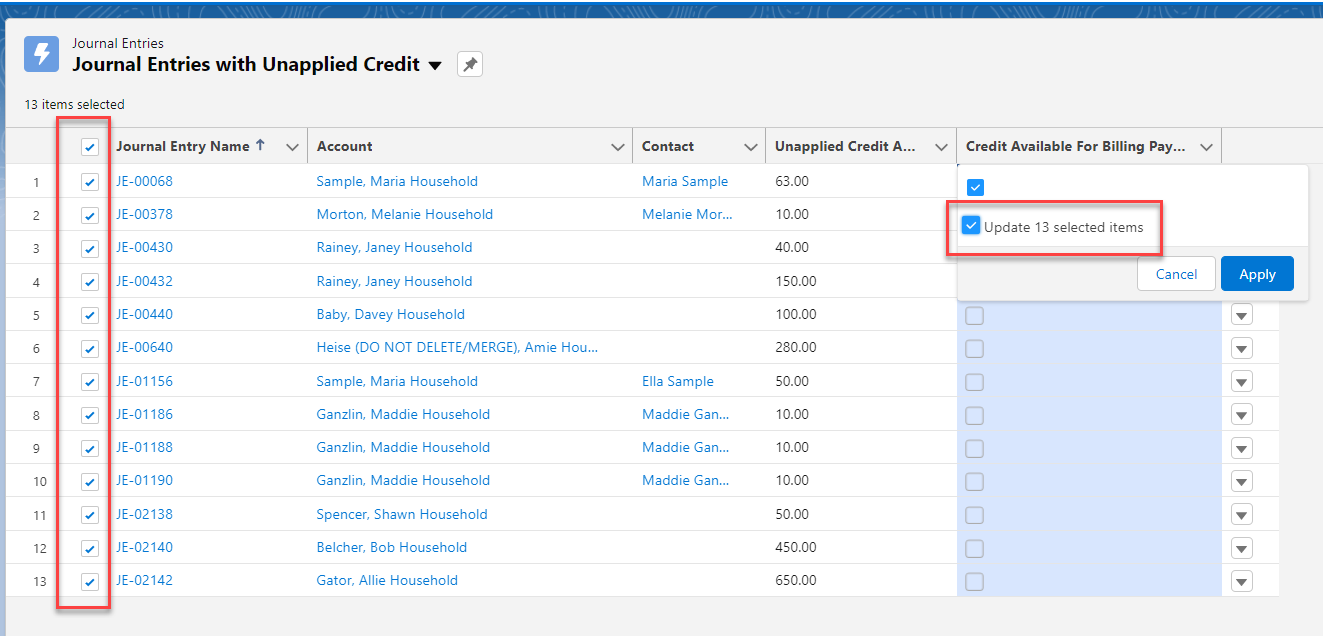Cancel the inline bulk edit

tap(1176, 273)
